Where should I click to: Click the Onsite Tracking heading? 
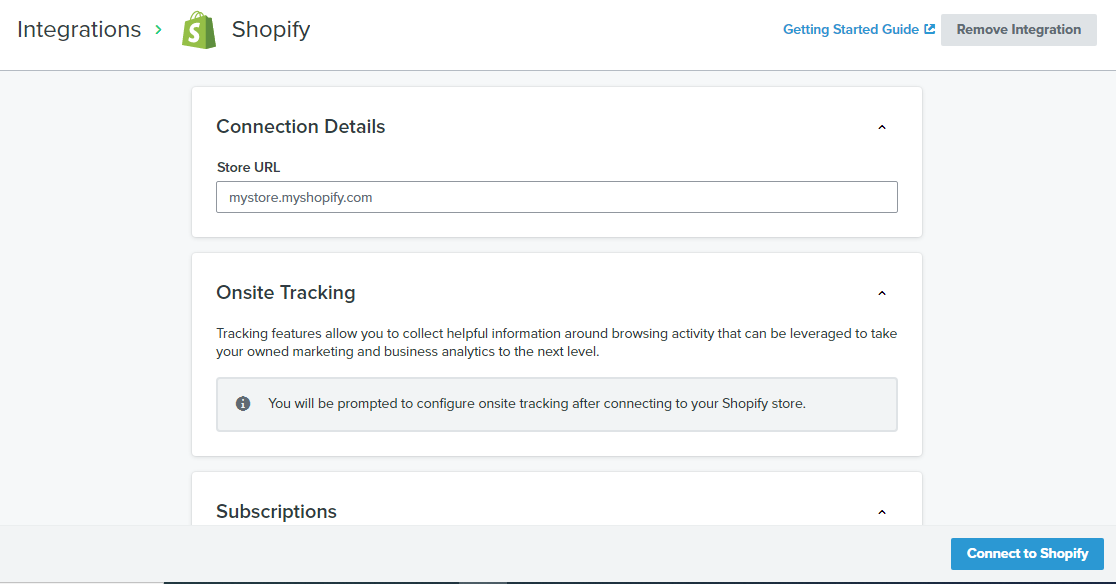coord(285,293)
